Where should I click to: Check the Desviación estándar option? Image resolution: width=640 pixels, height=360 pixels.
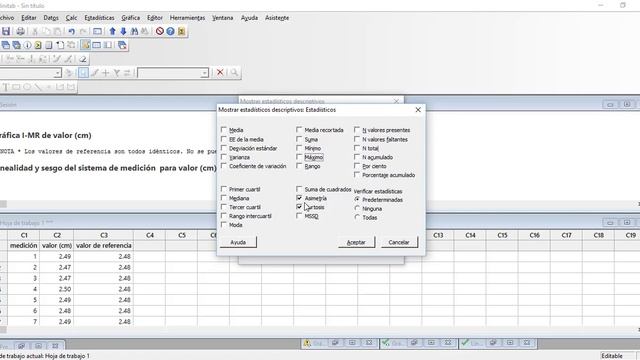[x=224, y=148]
